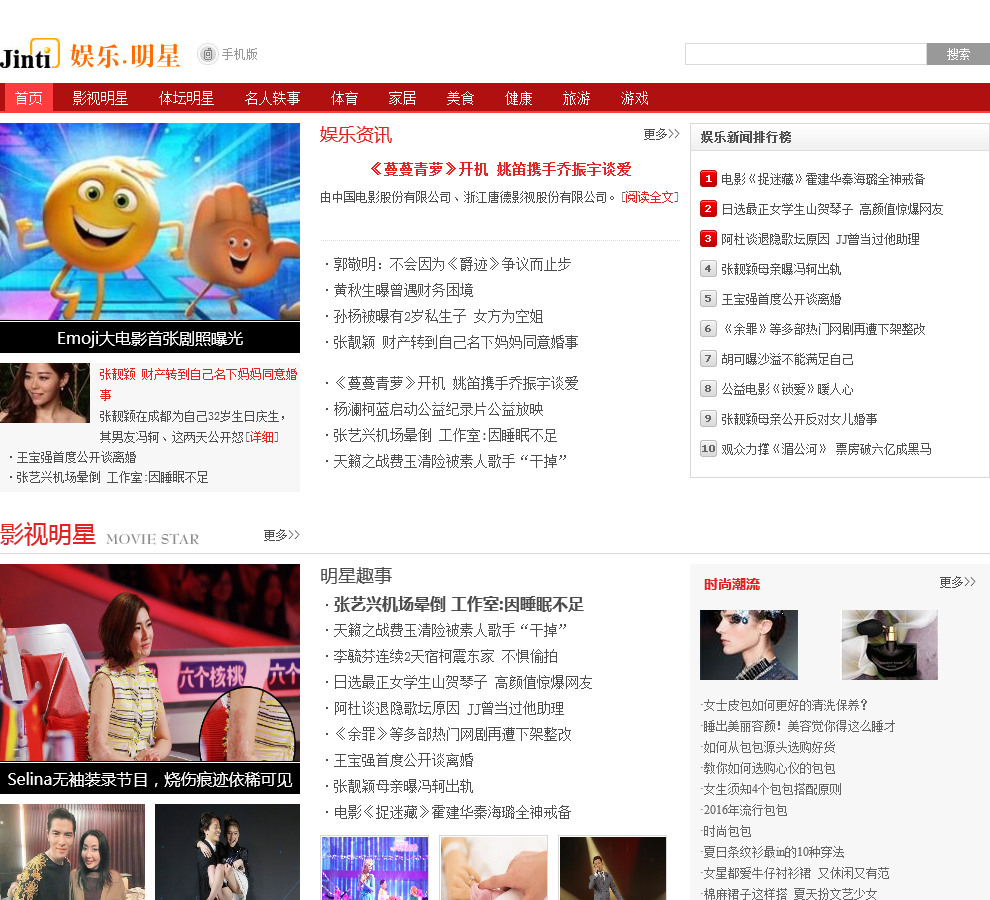View the Emoji大电影 banner image
This screenshot has width=990, height=900.
coord(150,222)
